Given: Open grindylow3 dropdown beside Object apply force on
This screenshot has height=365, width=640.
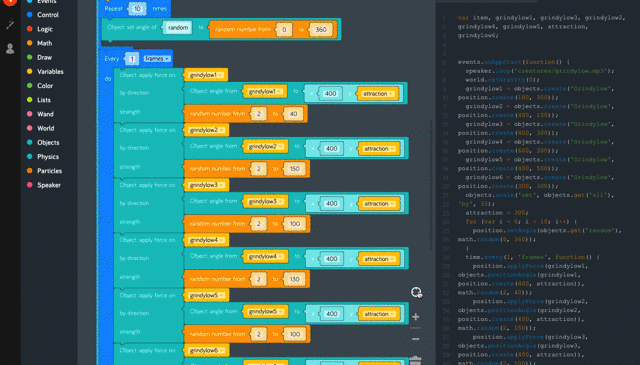Looking at the screenshot, I should click(x=207, y=185).
